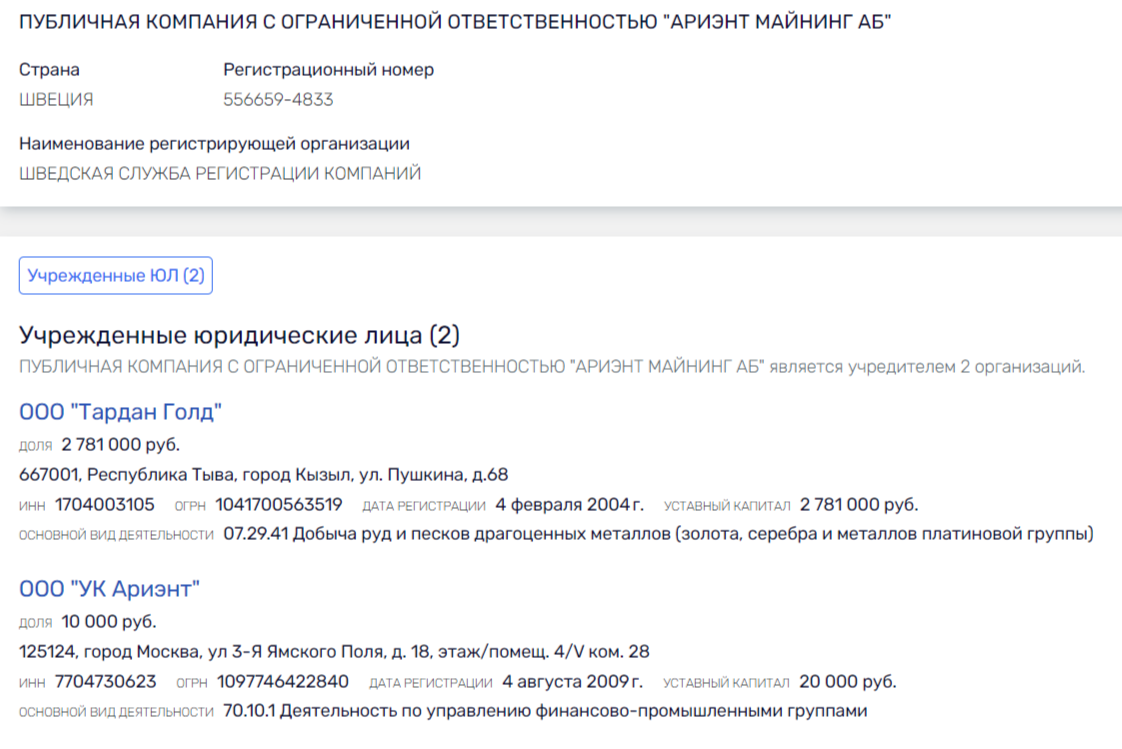Viewport: 1122px width, 749px height.
Task: Open the "Учрежденные ЮЛ (2)" filter chip
Action: [x=115, y=276]
